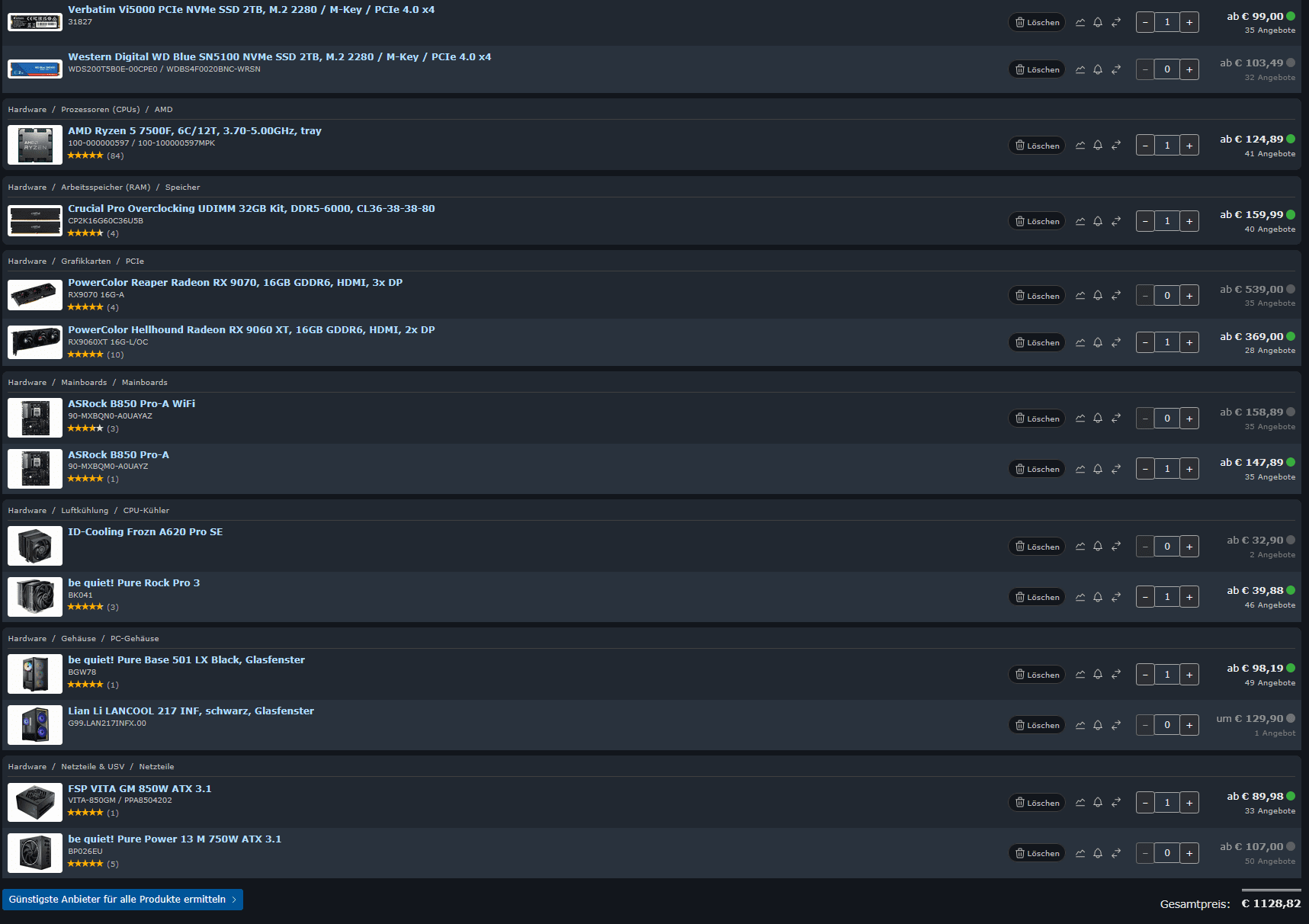Open price history chart for WD Blue SN5100

pyautogui.click(x=1080, y=69)
